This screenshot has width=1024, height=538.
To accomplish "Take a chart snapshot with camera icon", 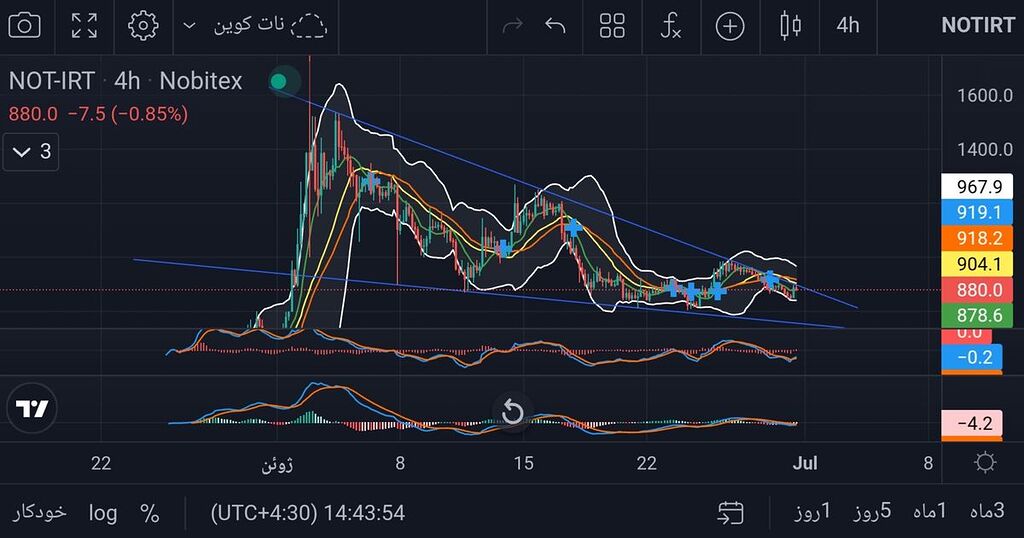I will (x=24, y=25).
